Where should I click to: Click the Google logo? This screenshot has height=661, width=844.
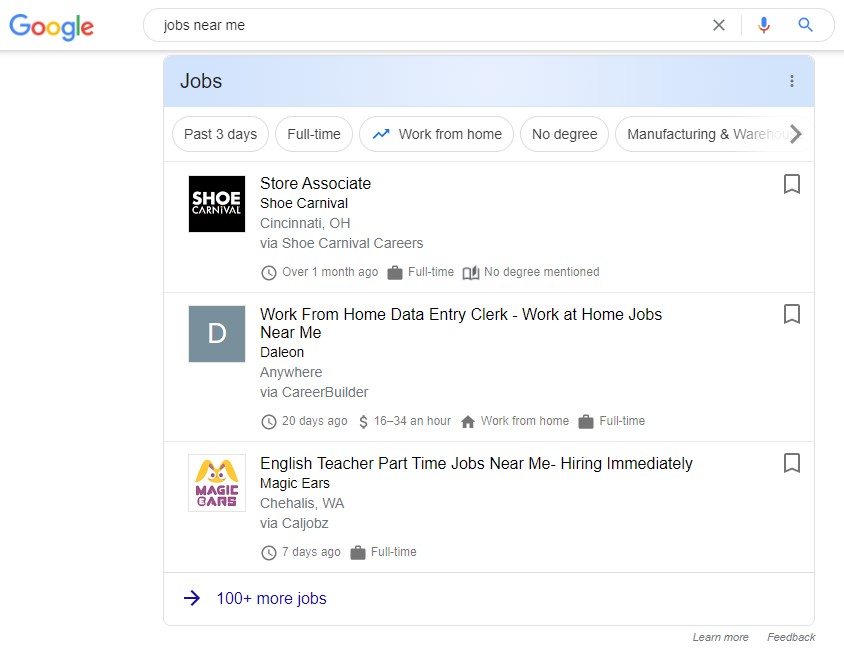[x=52, y=27]
